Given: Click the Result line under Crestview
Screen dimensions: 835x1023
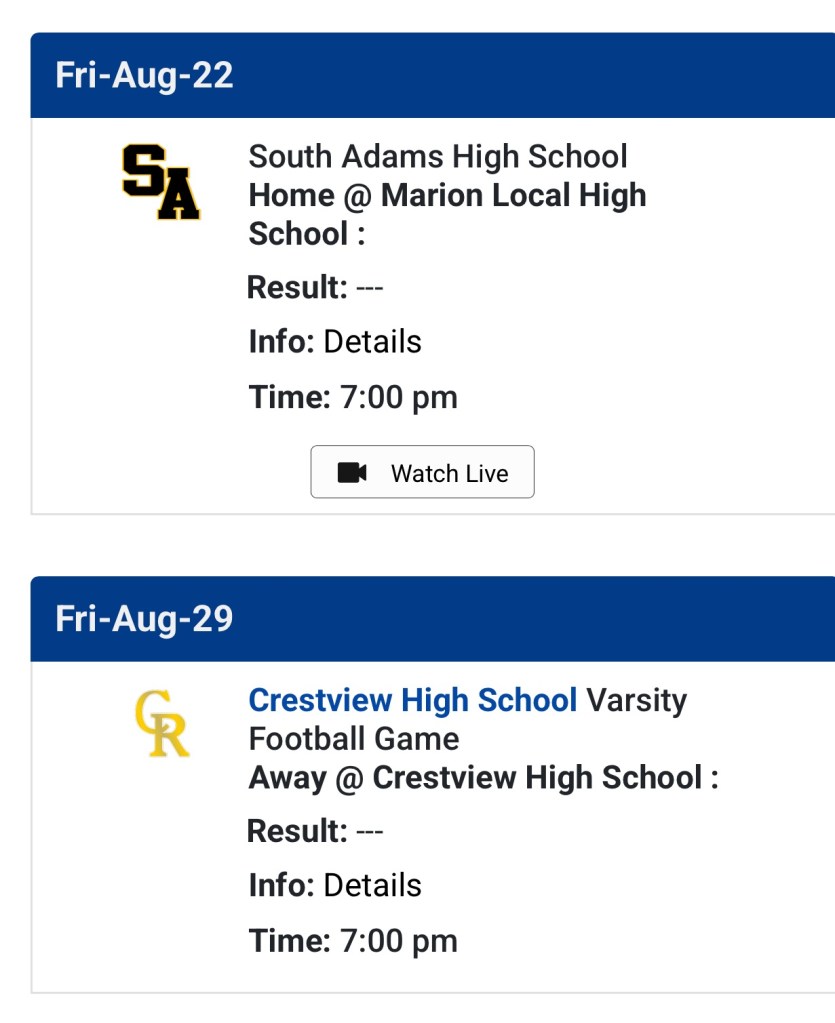Looking at the screenshot, I should (315, 832).
